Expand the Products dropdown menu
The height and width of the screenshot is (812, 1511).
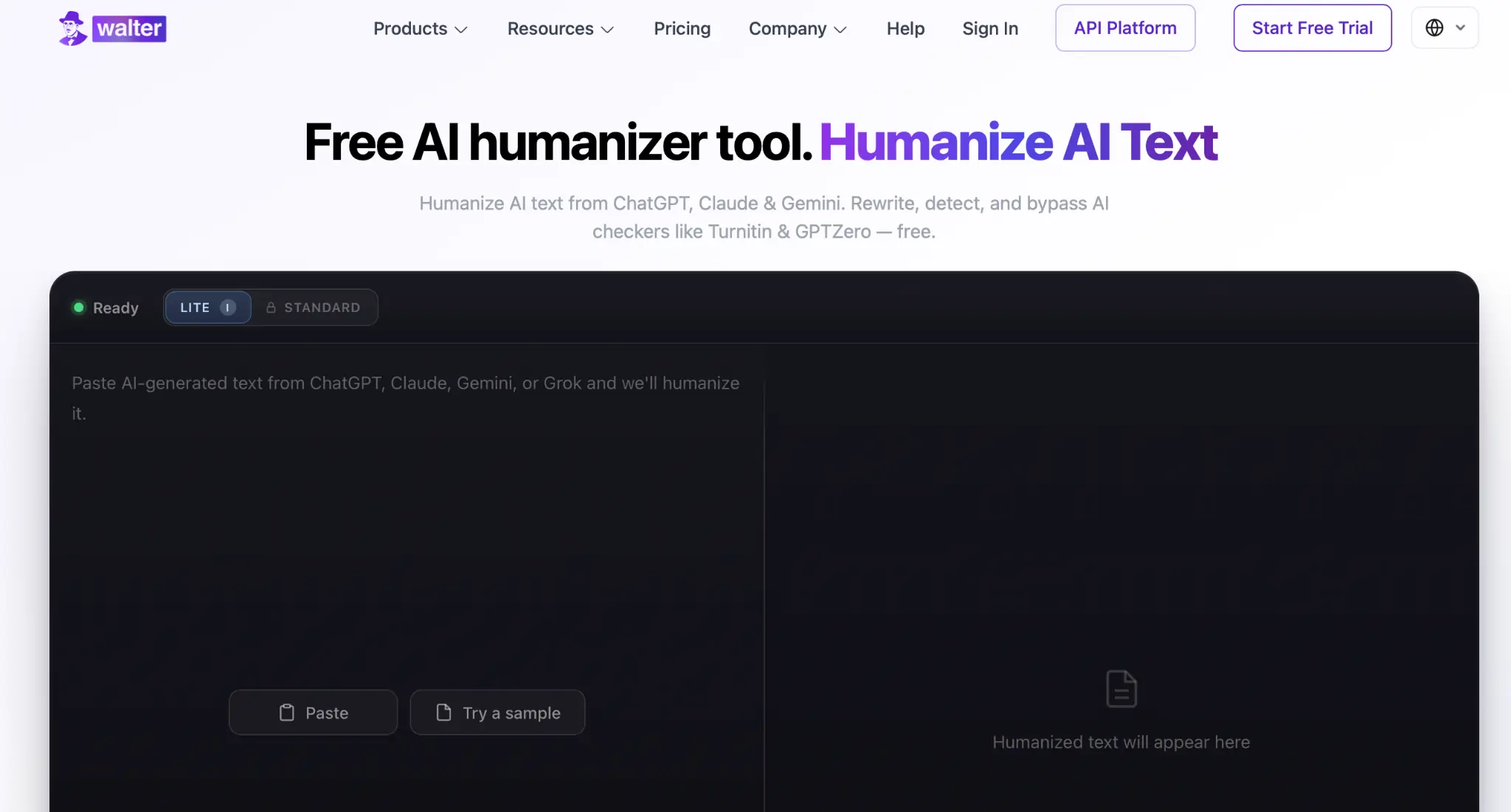click(421, 29)
